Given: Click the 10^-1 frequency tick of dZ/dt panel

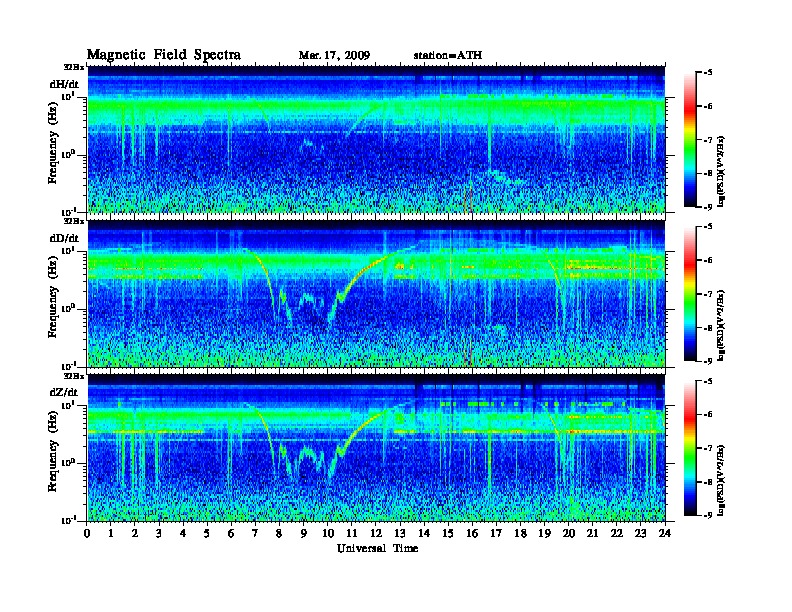Looking at the screenshot, I should (68, 520).
